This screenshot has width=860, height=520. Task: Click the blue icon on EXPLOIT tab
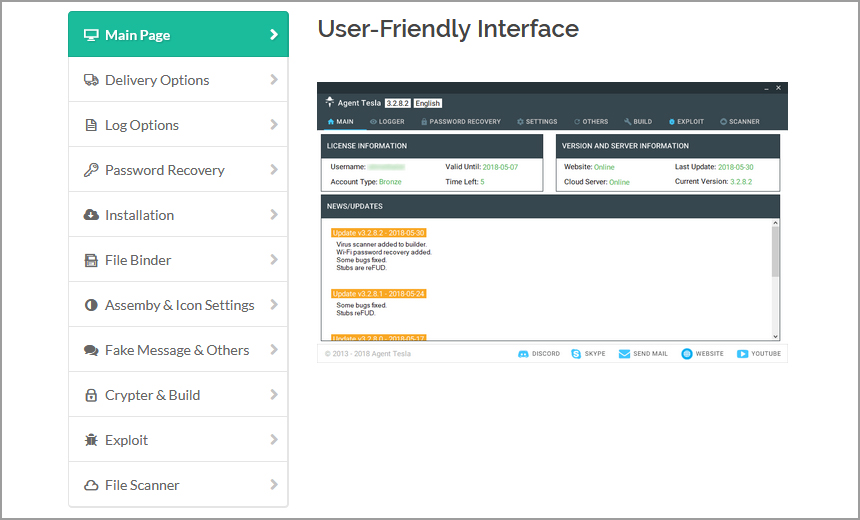tap(672, 122)
